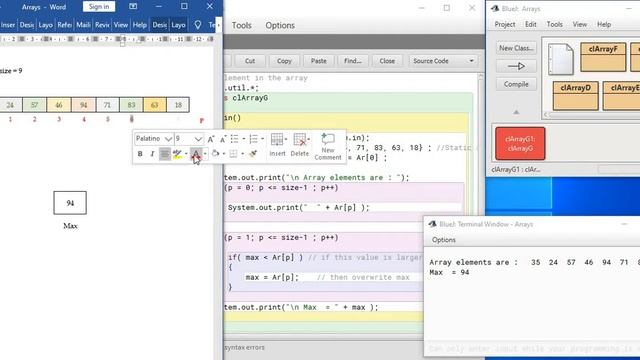640x360 pixels.
Task: Click editor vertical scrollbar up arrow
Action: coord(480,77)
